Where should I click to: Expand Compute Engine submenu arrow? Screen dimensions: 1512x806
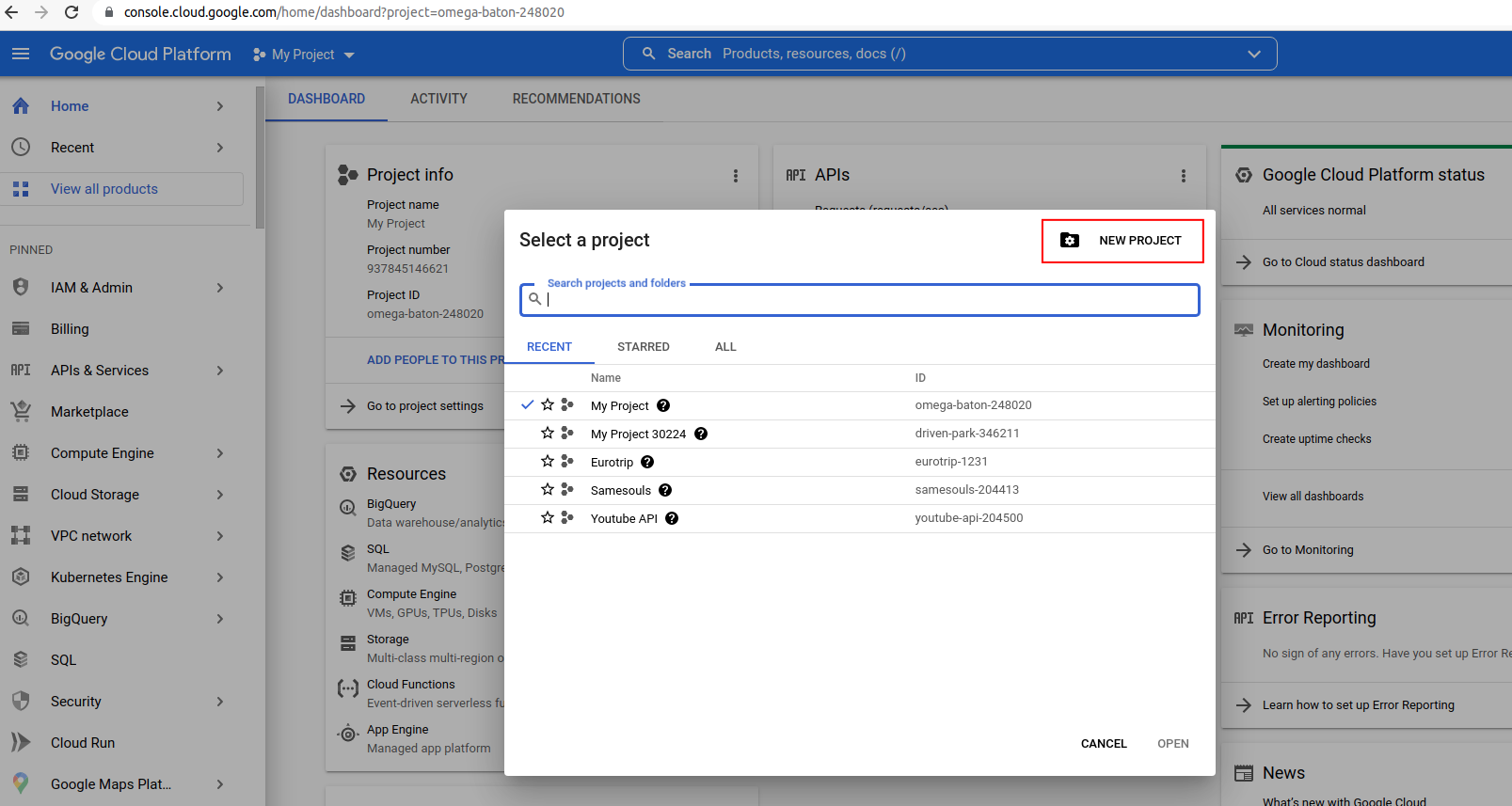tap(220, 453)
